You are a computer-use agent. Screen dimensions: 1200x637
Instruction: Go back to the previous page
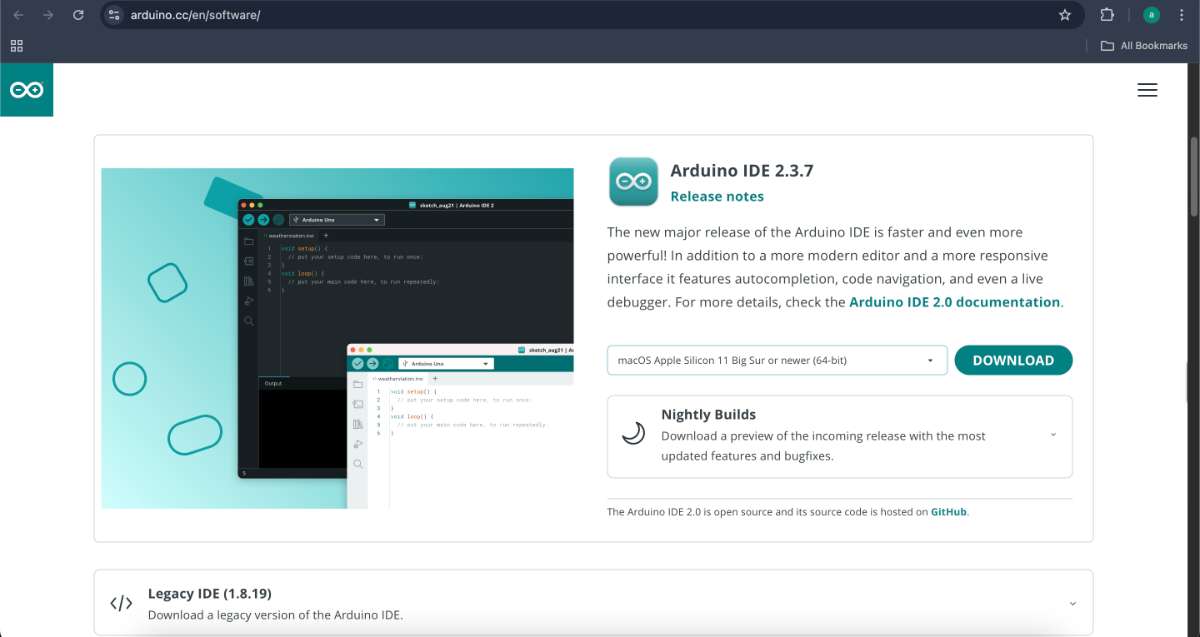18,15
